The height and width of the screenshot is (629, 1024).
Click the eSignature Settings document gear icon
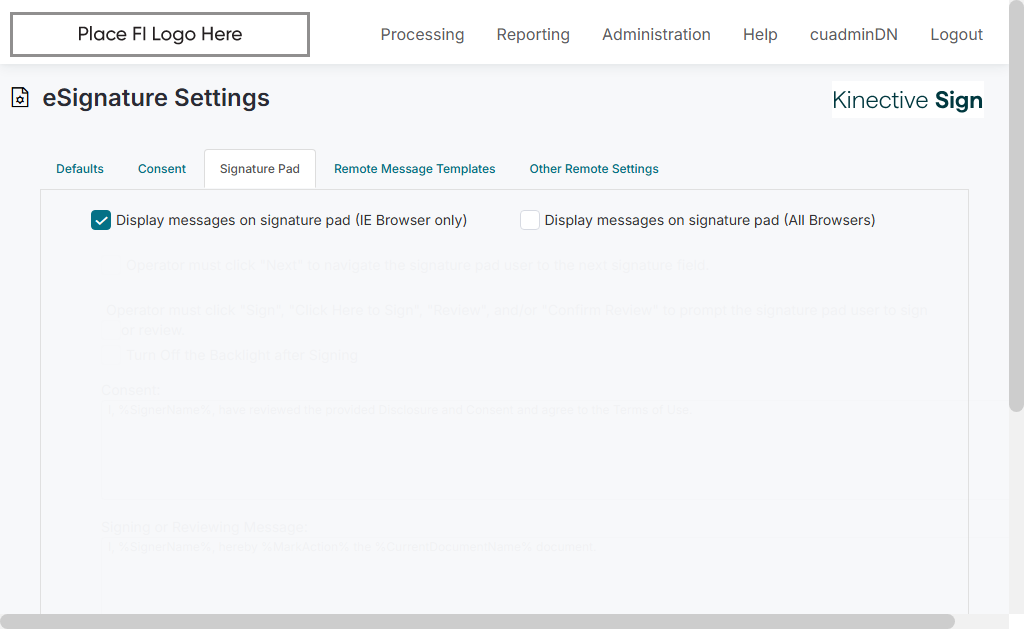pos(20,98)
